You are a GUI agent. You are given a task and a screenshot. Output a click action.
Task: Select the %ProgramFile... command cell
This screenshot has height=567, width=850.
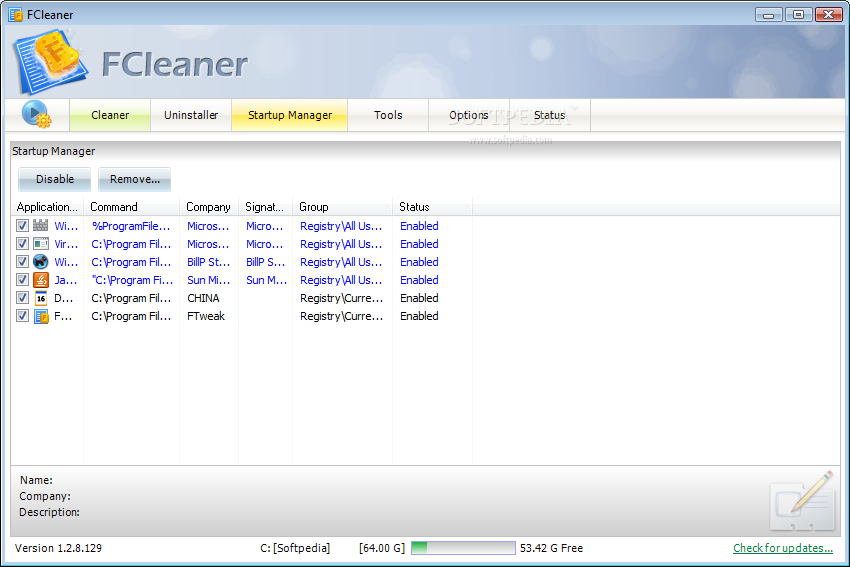coord(131,226)
